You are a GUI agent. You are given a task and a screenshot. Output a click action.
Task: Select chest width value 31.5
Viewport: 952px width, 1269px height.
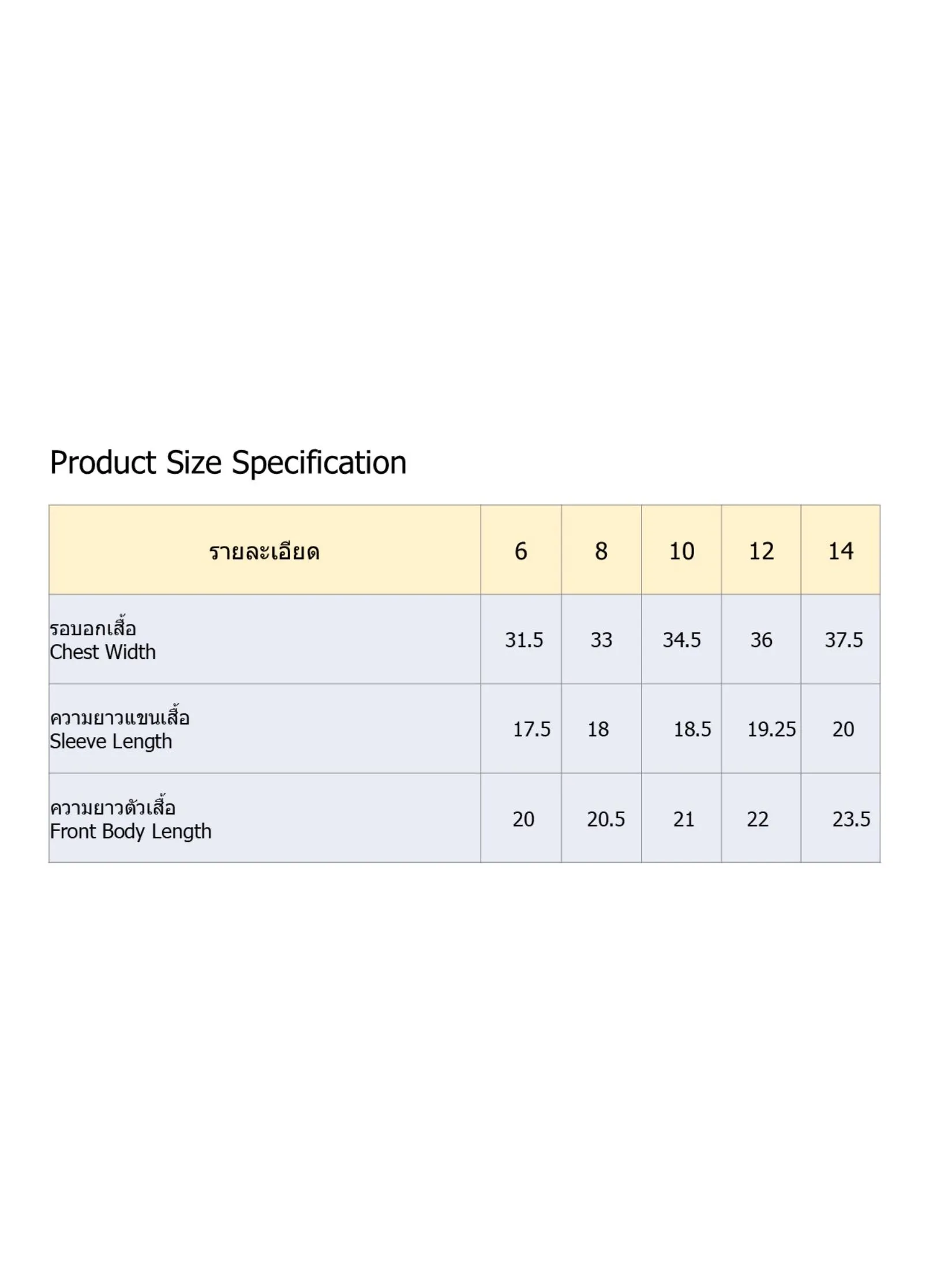(524, 640)
